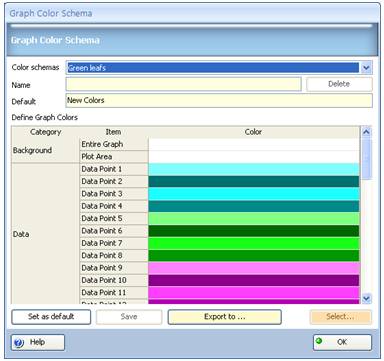
Task: Click the Set as default button
Action: coord(51,317)
